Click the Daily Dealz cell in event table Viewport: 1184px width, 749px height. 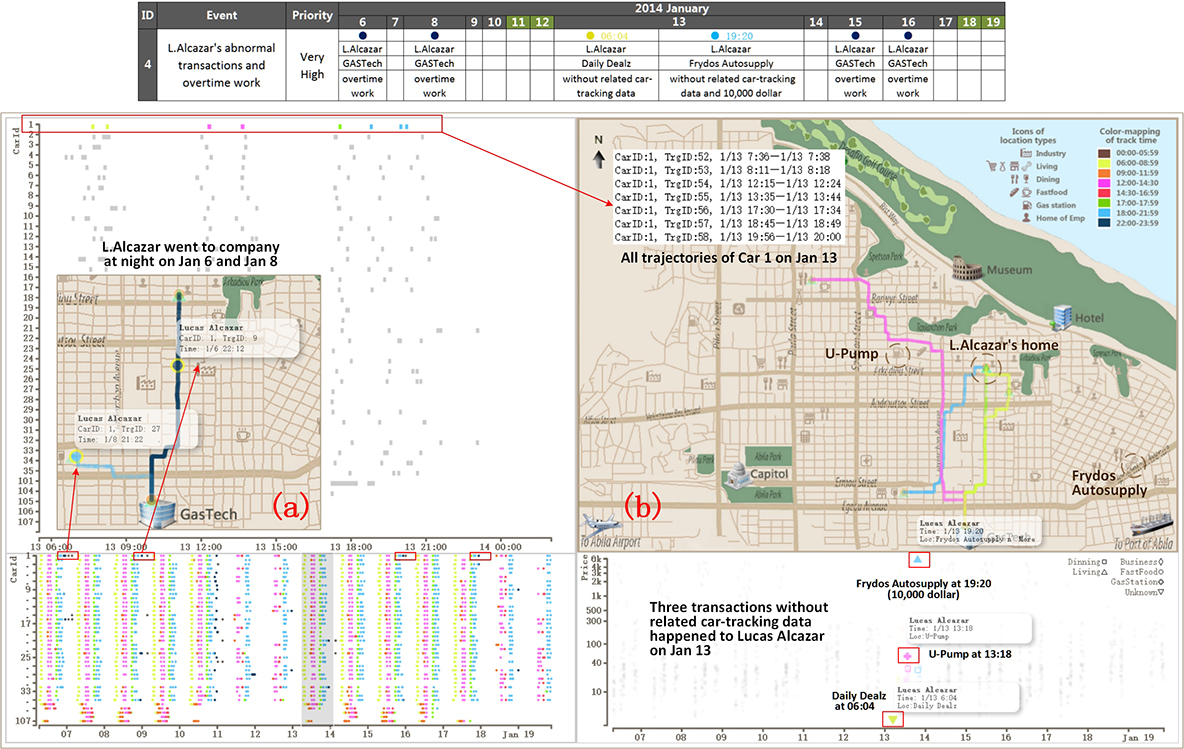pyautogui.click(x=606, y=63)
